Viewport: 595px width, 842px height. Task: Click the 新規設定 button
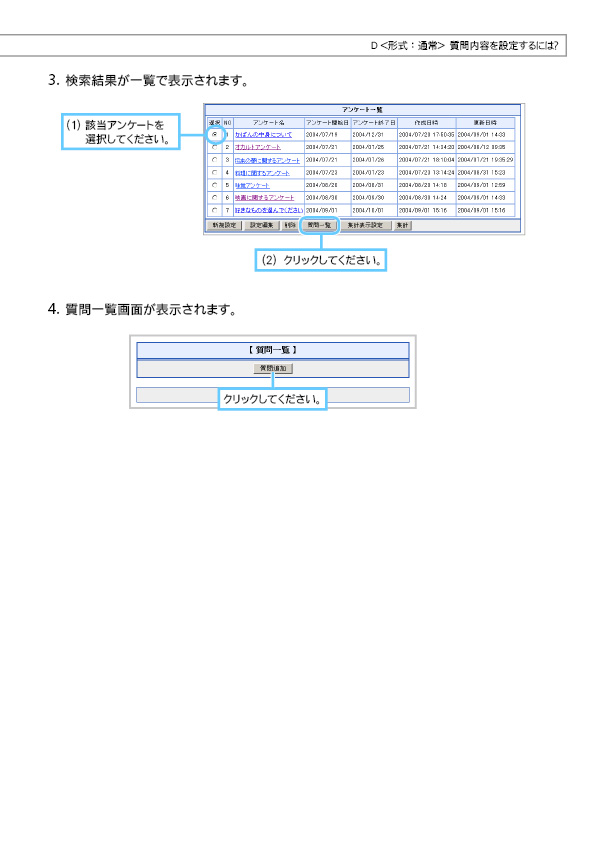point(224,226)
